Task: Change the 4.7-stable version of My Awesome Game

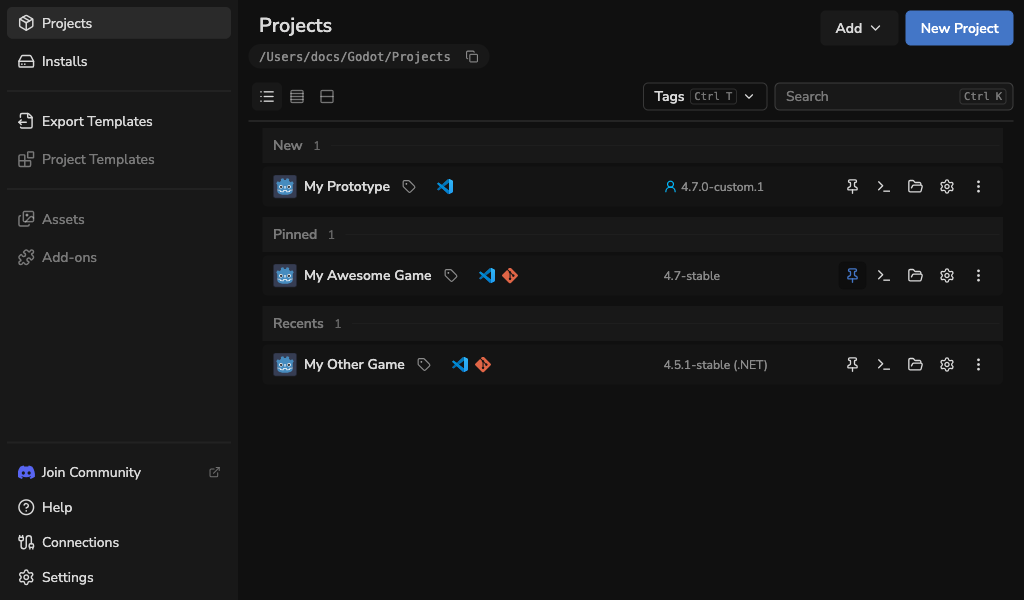Action: click(x=692, y=276)
